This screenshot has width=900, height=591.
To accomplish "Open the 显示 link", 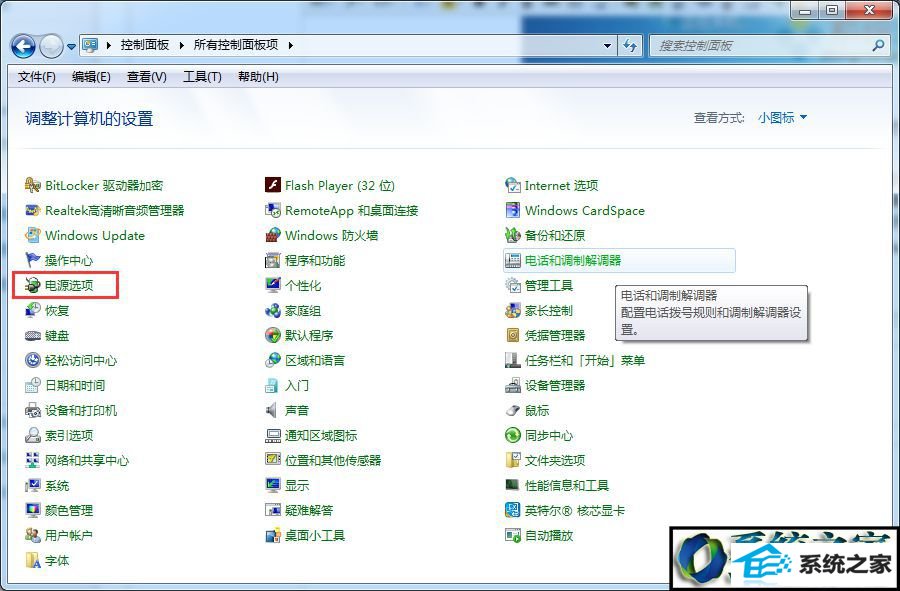I will click(297, 485).
